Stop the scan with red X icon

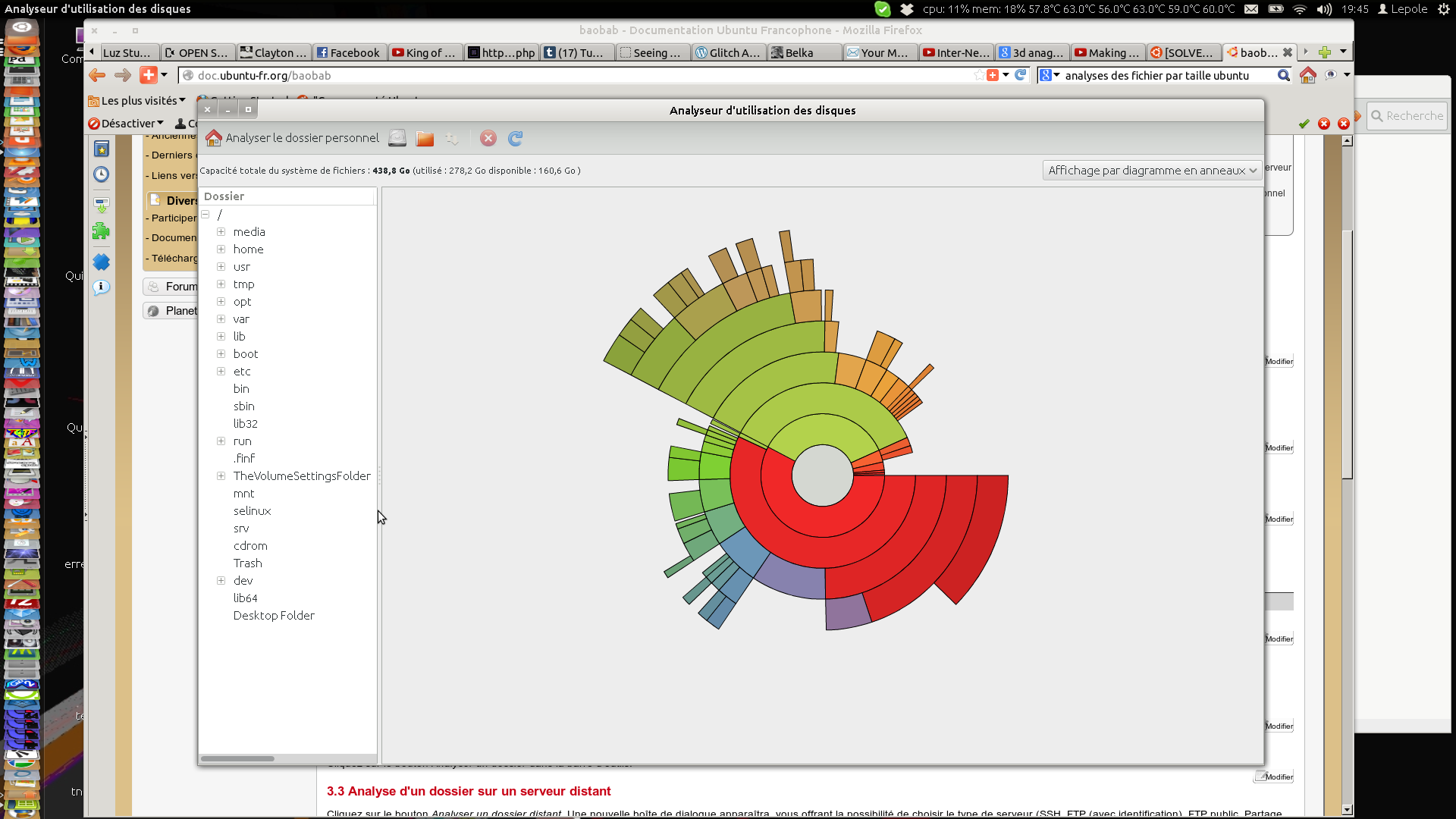488,138
